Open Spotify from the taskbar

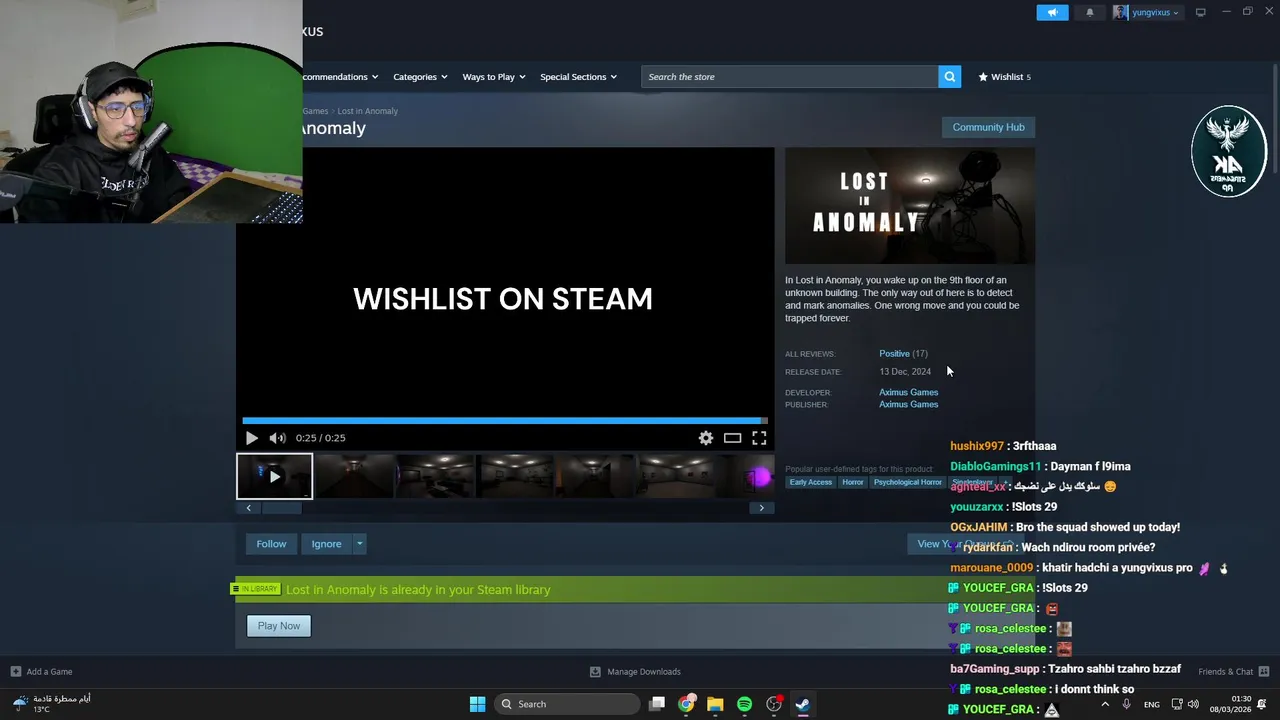point(744,704)
